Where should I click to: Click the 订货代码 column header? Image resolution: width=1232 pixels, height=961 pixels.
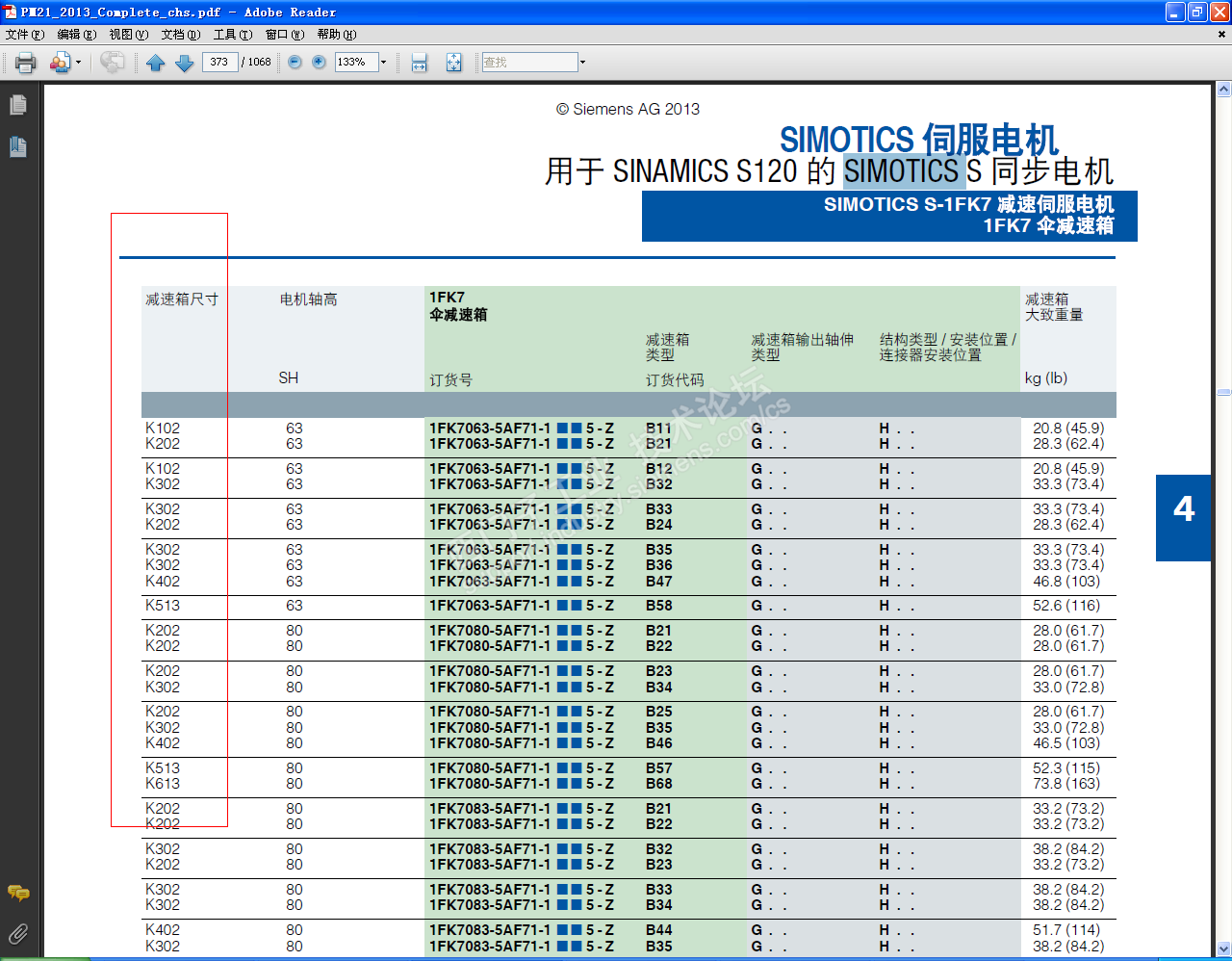675,380
